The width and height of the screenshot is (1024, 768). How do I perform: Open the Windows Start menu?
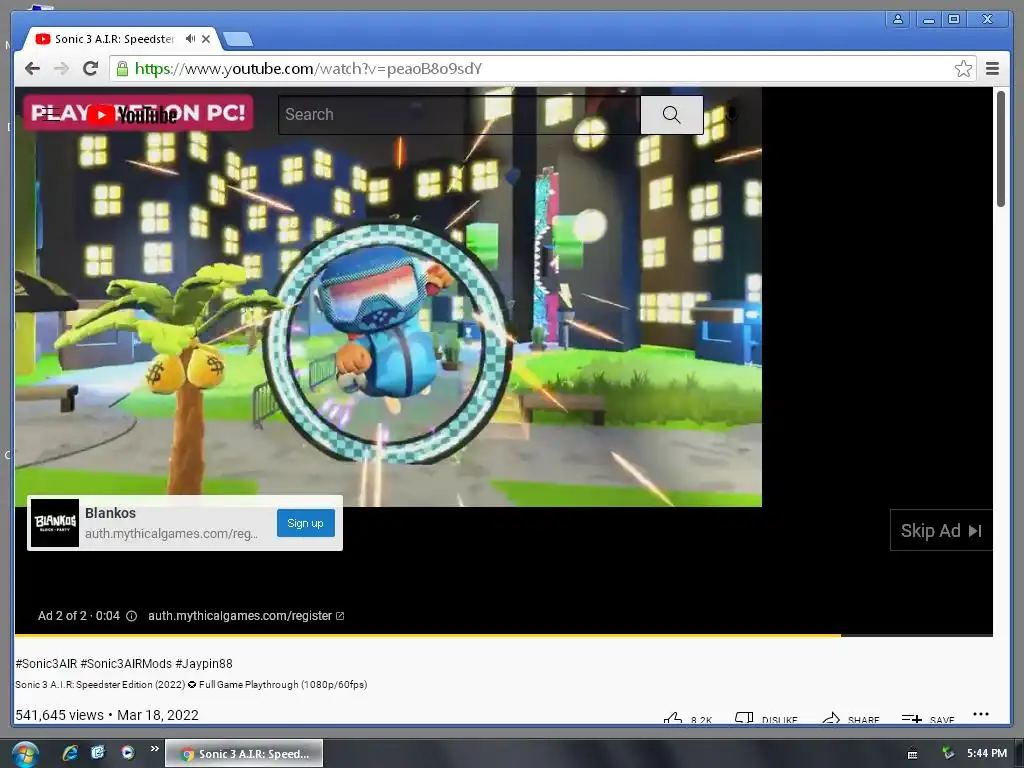[25, 754]
